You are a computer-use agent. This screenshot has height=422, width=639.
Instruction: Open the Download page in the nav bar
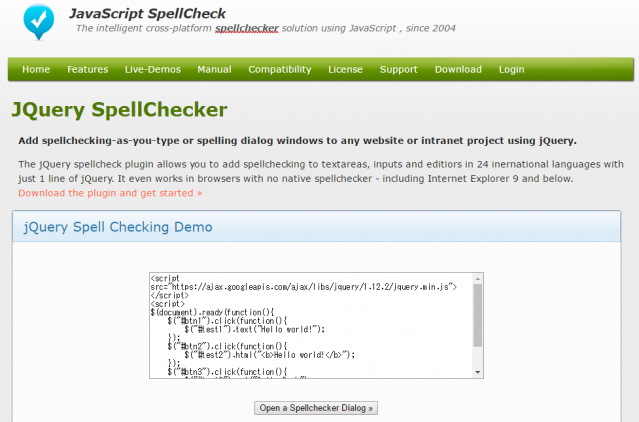point(458,70)
